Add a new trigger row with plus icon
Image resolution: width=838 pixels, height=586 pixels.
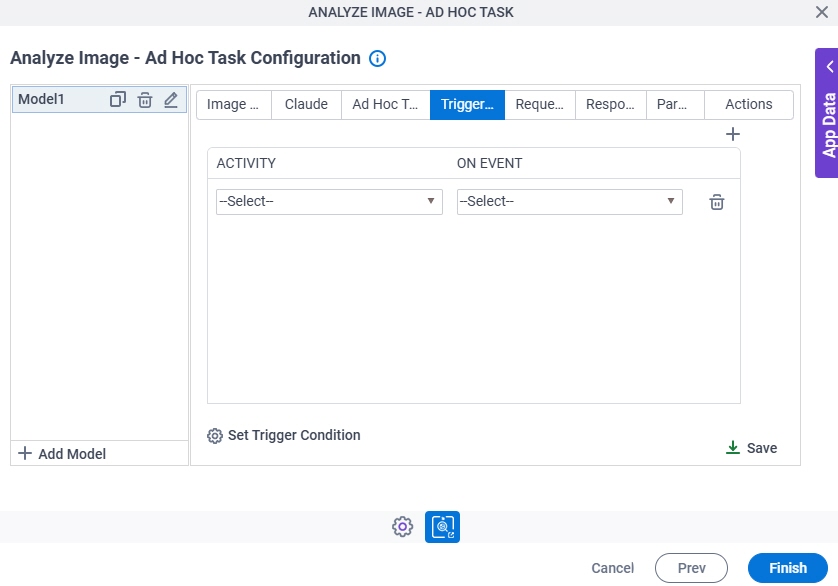coord(733,134)
